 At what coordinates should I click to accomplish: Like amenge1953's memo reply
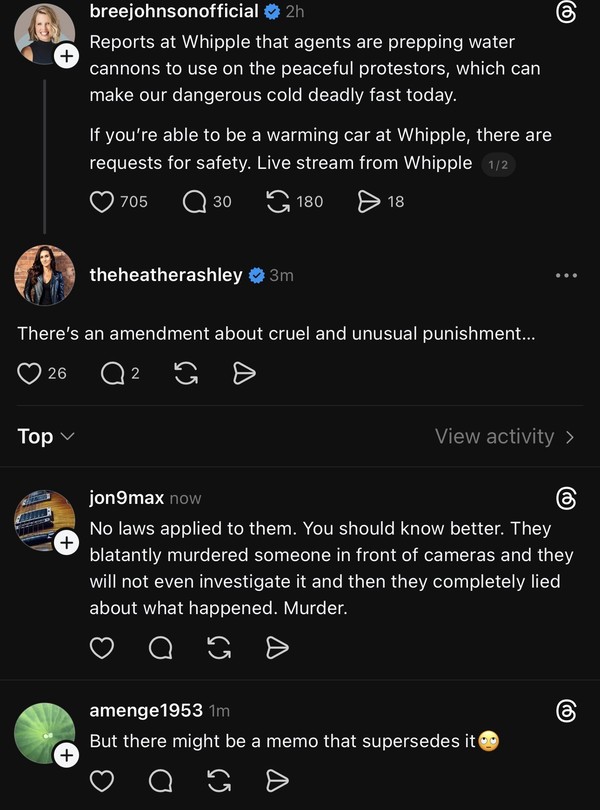102,779
